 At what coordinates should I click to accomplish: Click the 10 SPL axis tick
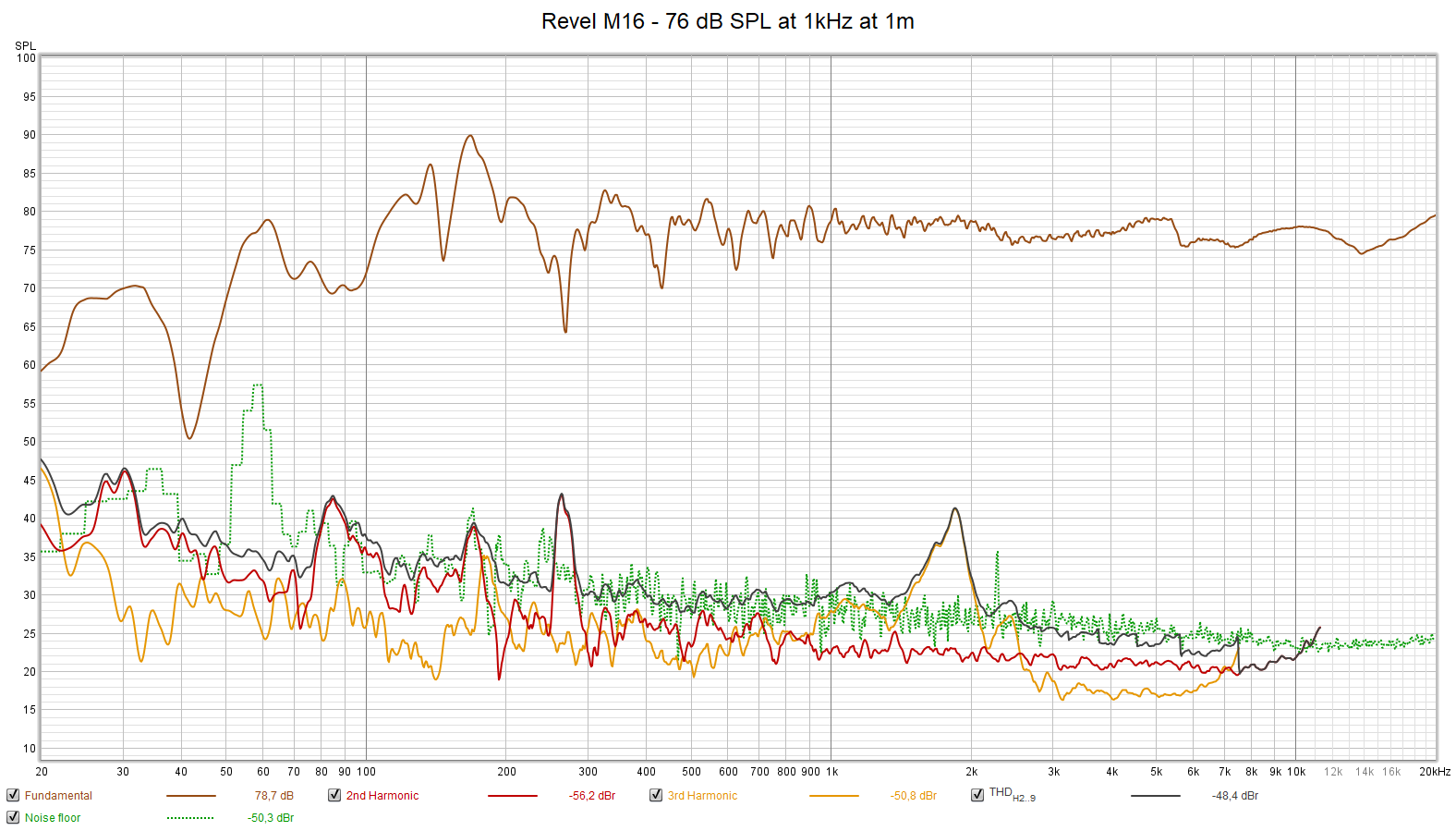[x=30, y=749]
